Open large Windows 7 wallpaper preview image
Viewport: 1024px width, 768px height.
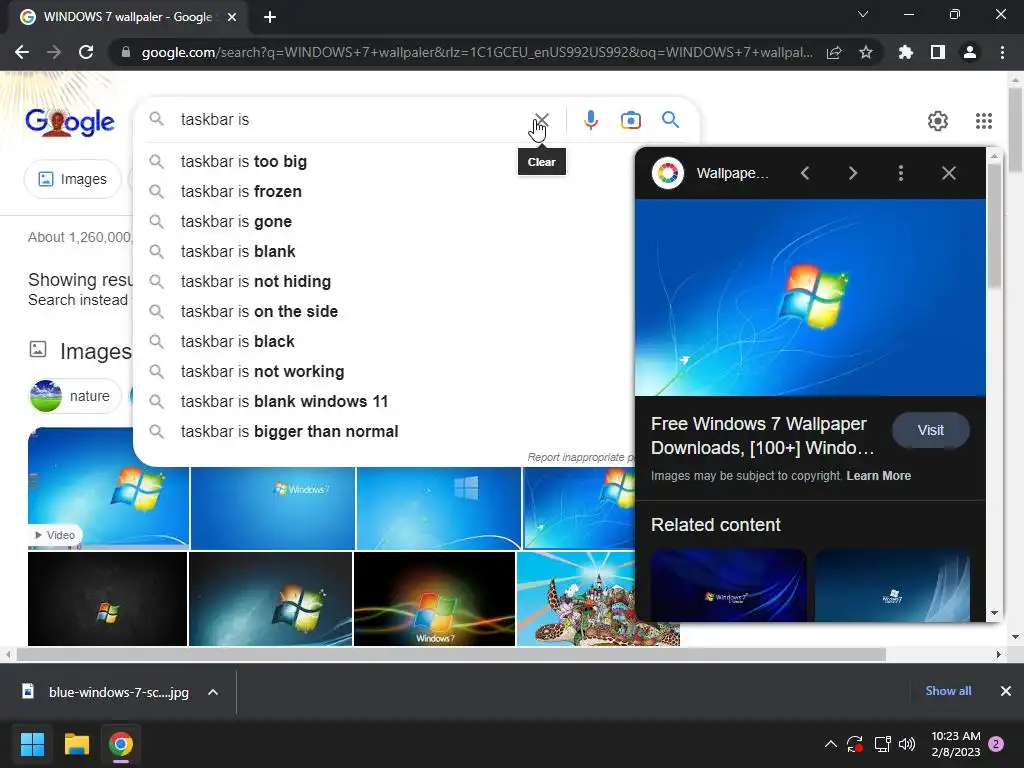pos(810,298)
